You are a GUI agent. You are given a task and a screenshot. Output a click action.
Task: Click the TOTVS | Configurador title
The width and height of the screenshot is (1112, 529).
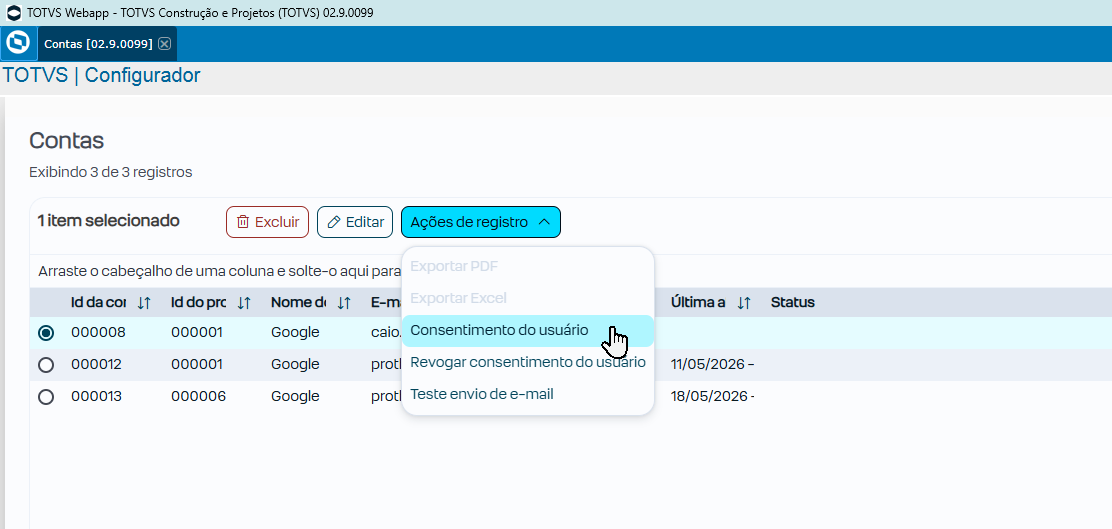click(101, 75)
